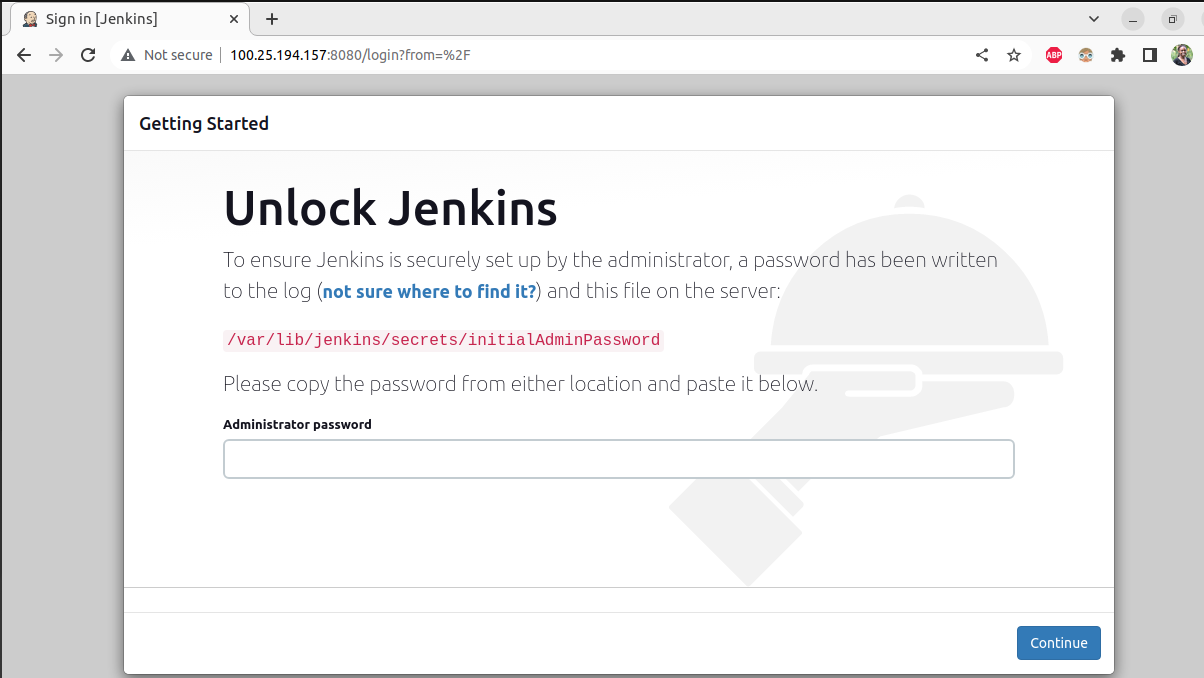Image resolution: width=1204 pixels, height=678 pixels.
Task: Close the Sign in [Jenkins] tab
Action: coord(232,19)
